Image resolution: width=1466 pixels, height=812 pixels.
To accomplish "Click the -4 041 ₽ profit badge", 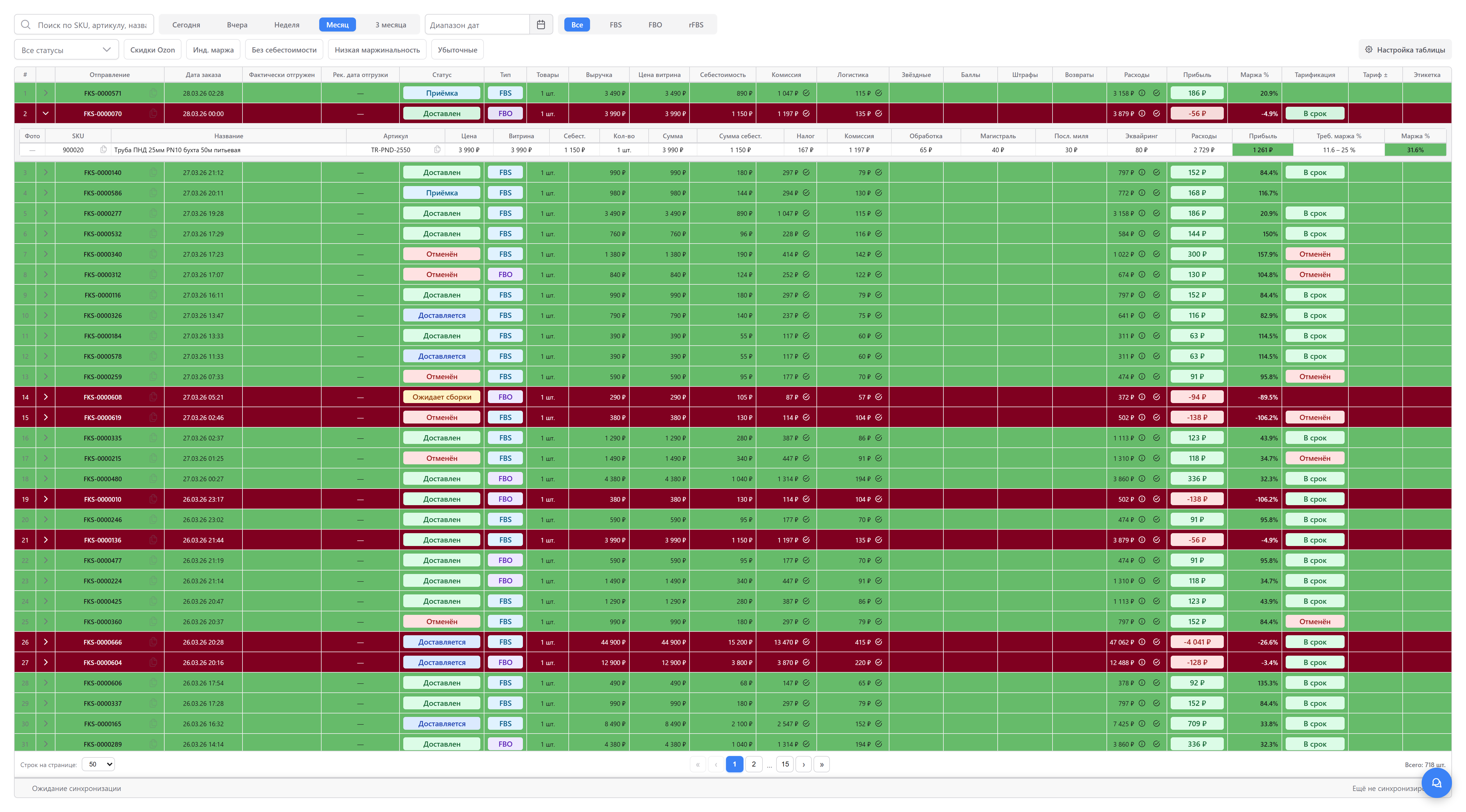I will pyautogui.click(x=1197, y=642).
